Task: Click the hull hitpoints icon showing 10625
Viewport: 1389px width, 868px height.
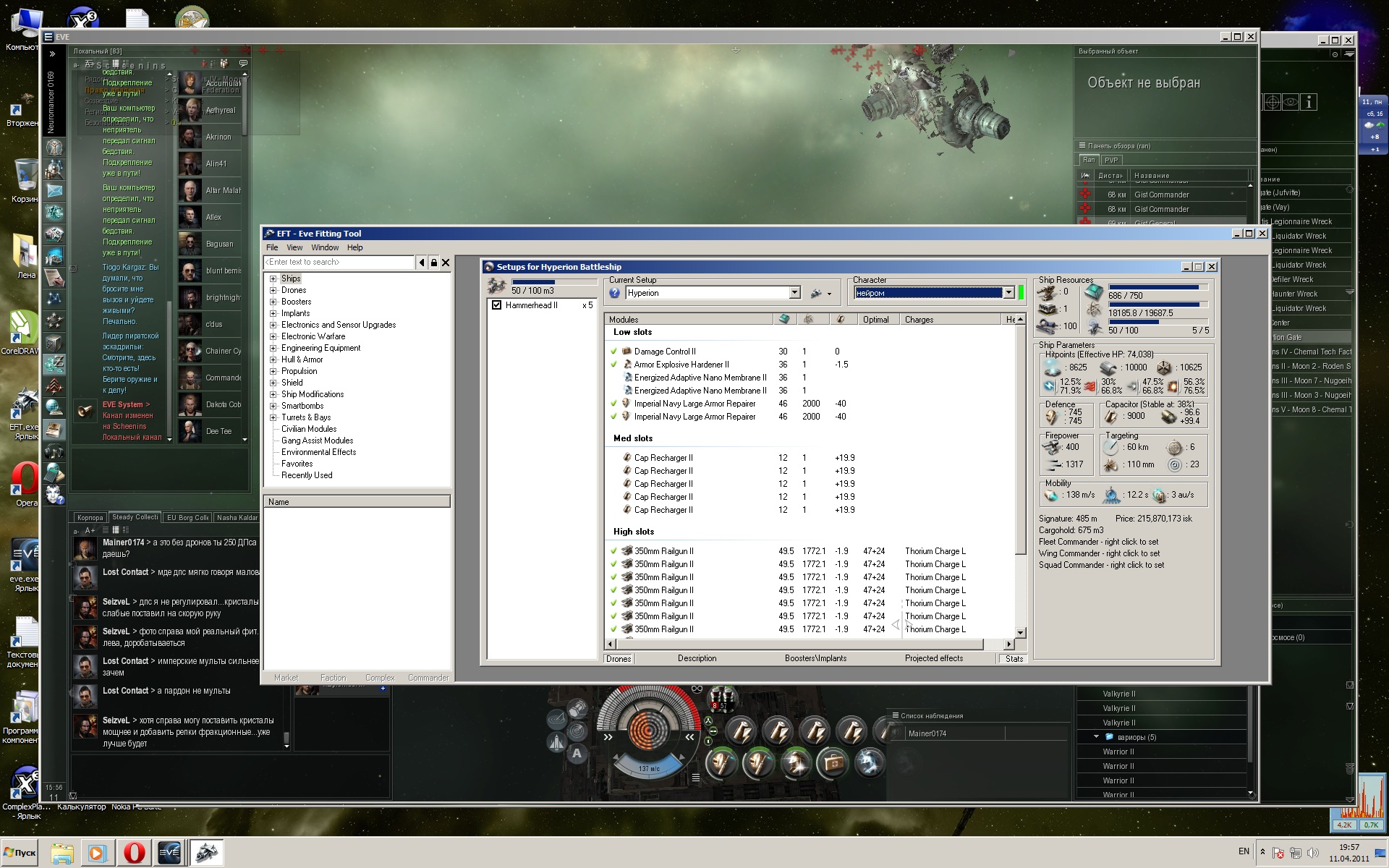Action: coord(1163,367)
